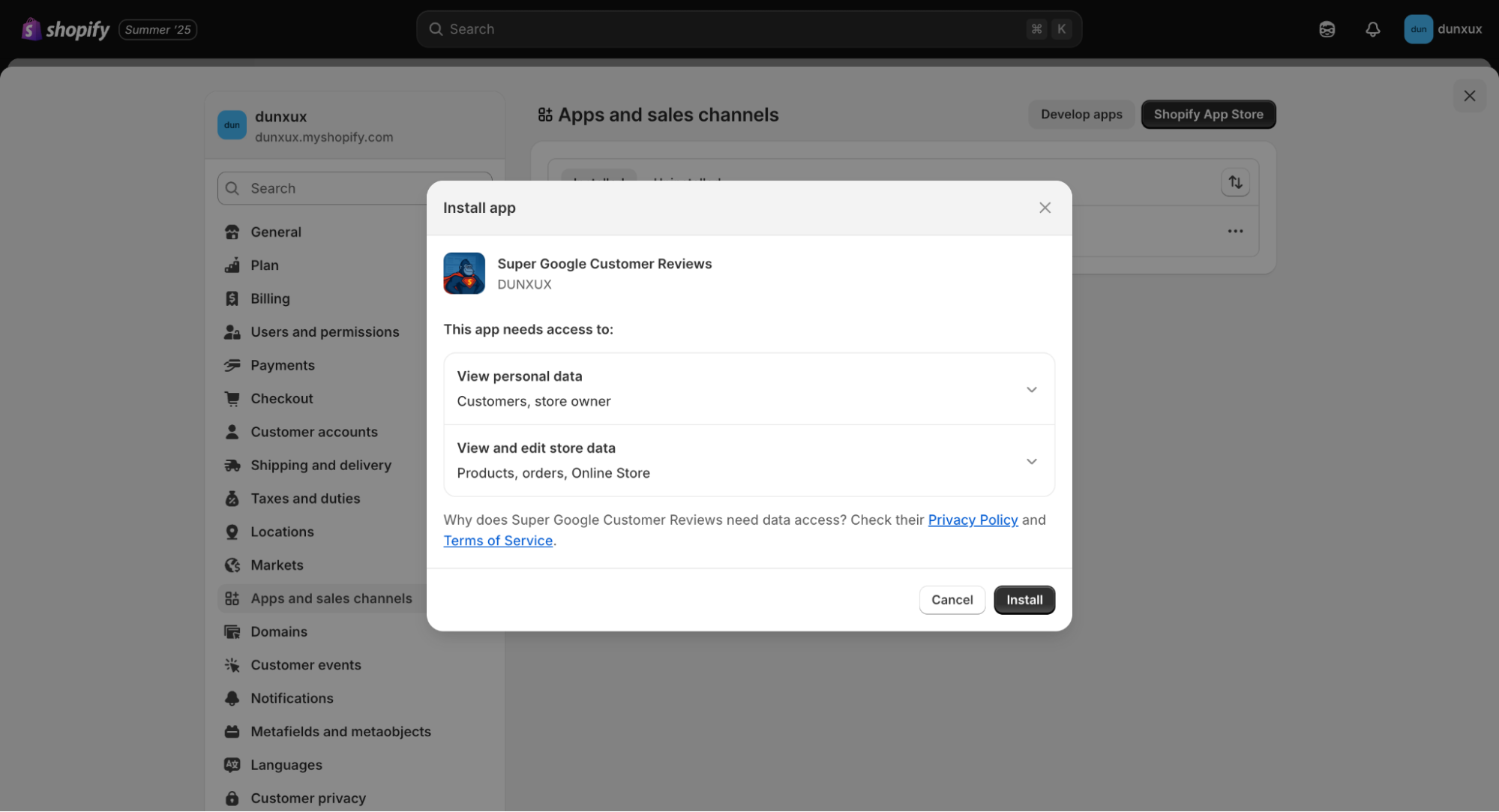Click the Super Google Customer Reviews app icon

464,274
